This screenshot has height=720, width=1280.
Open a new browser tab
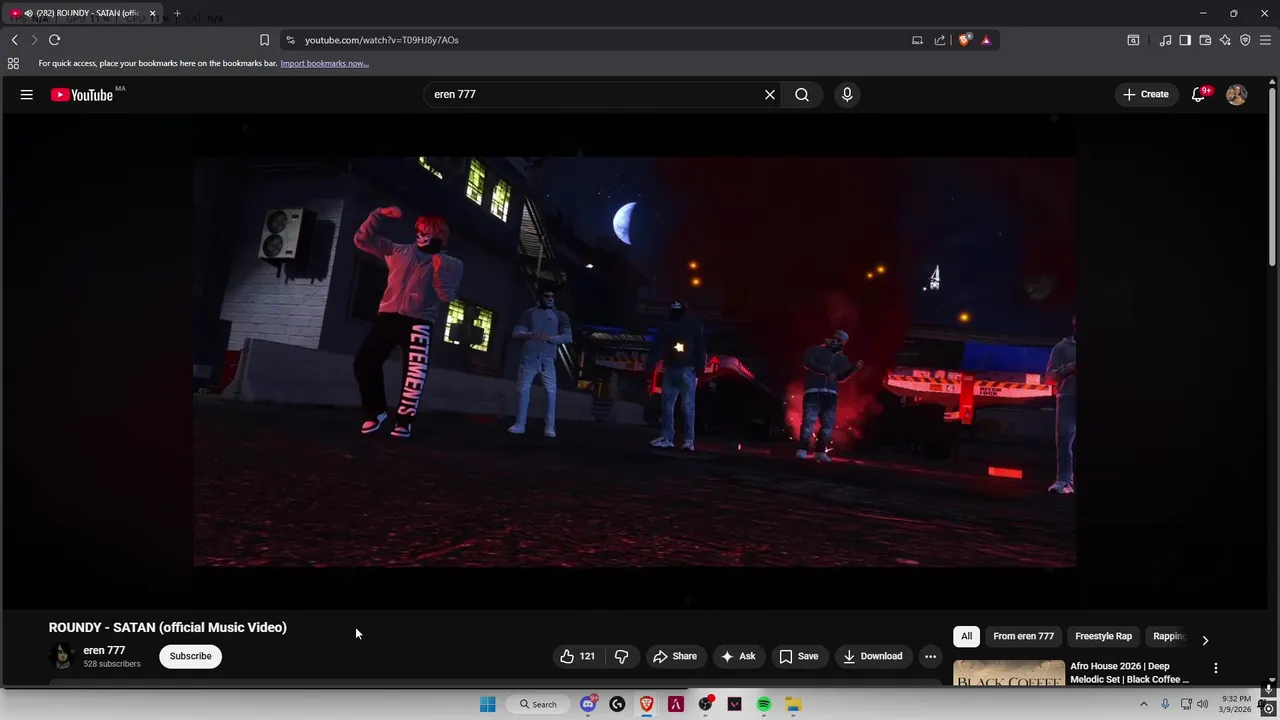click(x=177, y=13)
